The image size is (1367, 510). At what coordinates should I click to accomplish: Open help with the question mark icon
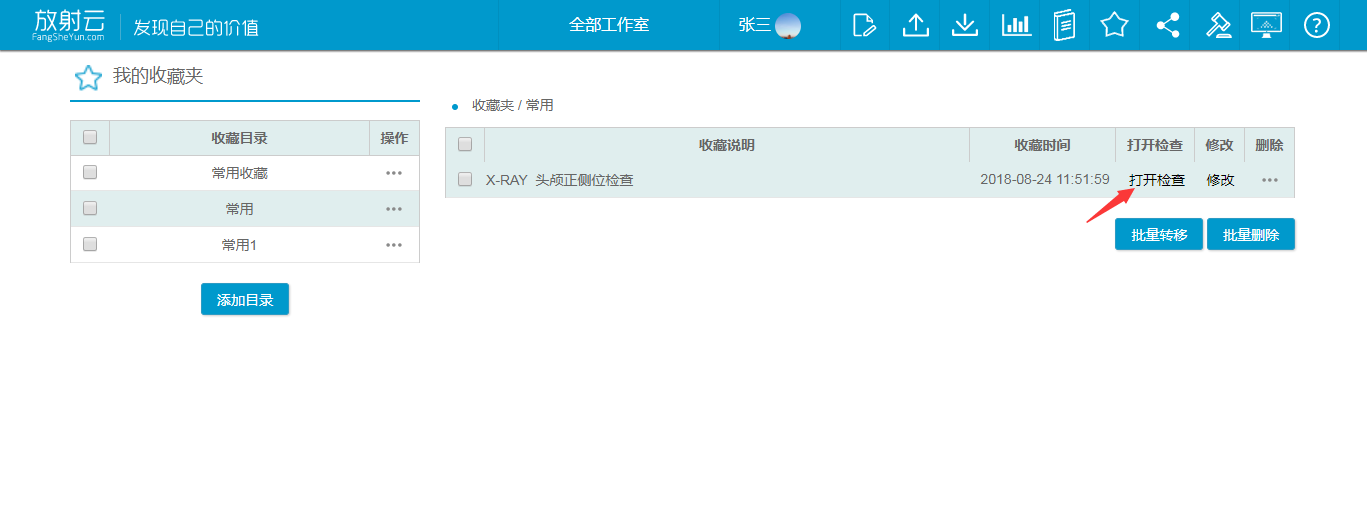pos(1316,25)
